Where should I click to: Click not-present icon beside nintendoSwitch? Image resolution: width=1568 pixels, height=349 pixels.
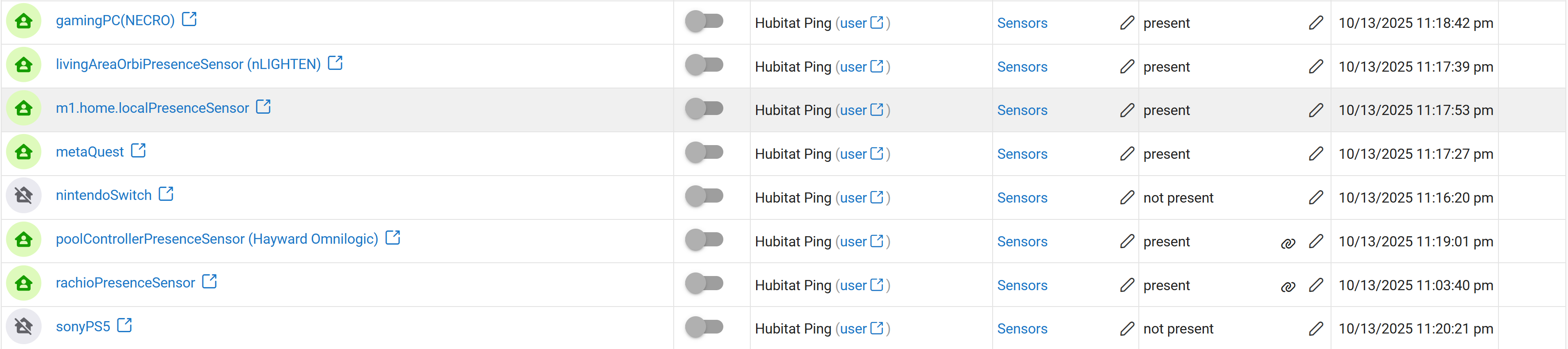[x=24, y=196]
